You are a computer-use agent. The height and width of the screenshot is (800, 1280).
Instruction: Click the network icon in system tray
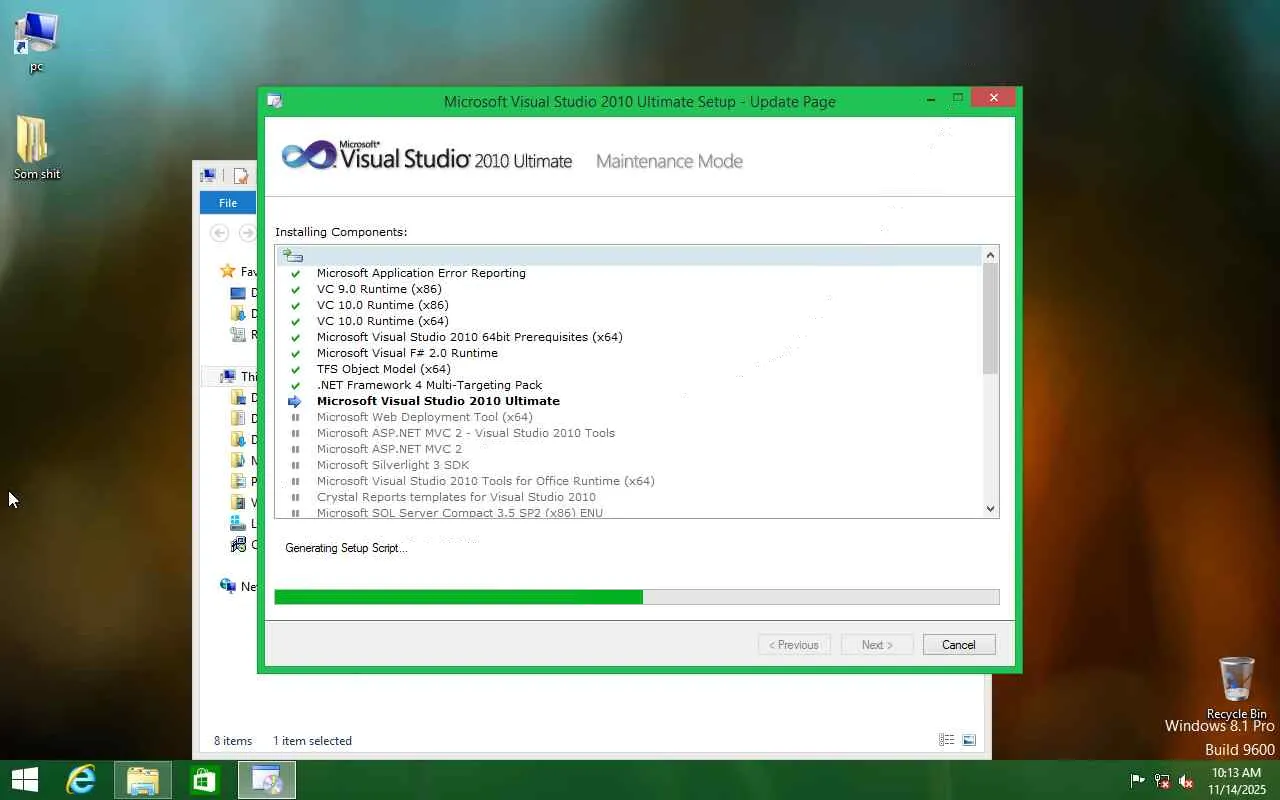click(1162, 781)
